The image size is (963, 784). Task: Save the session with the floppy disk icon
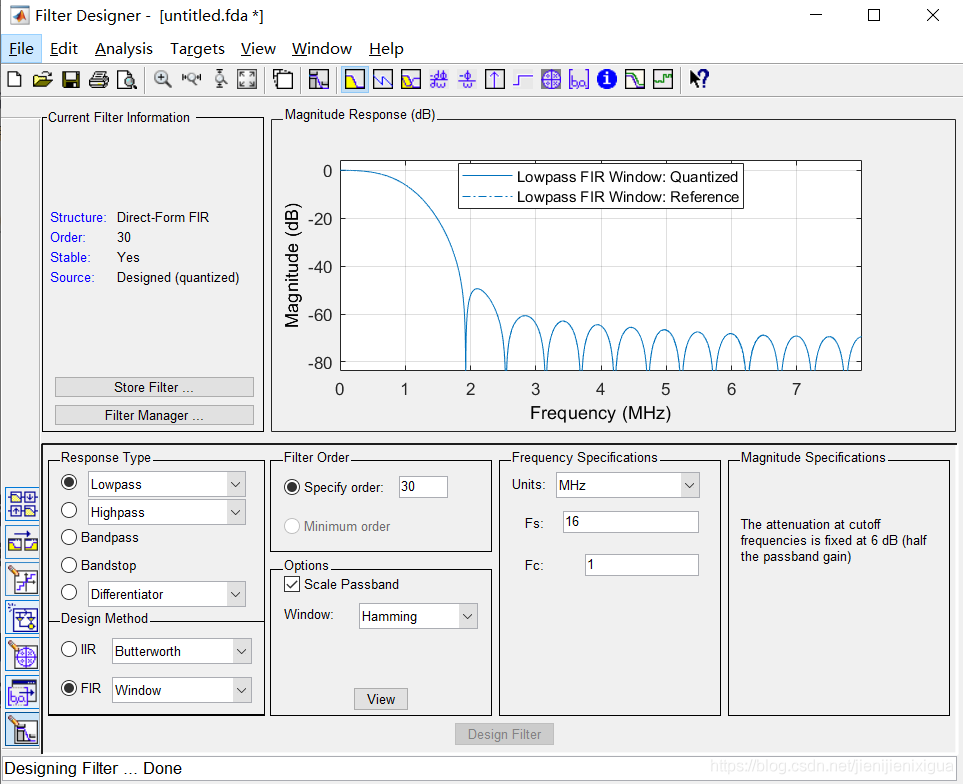tap(71, 79)
